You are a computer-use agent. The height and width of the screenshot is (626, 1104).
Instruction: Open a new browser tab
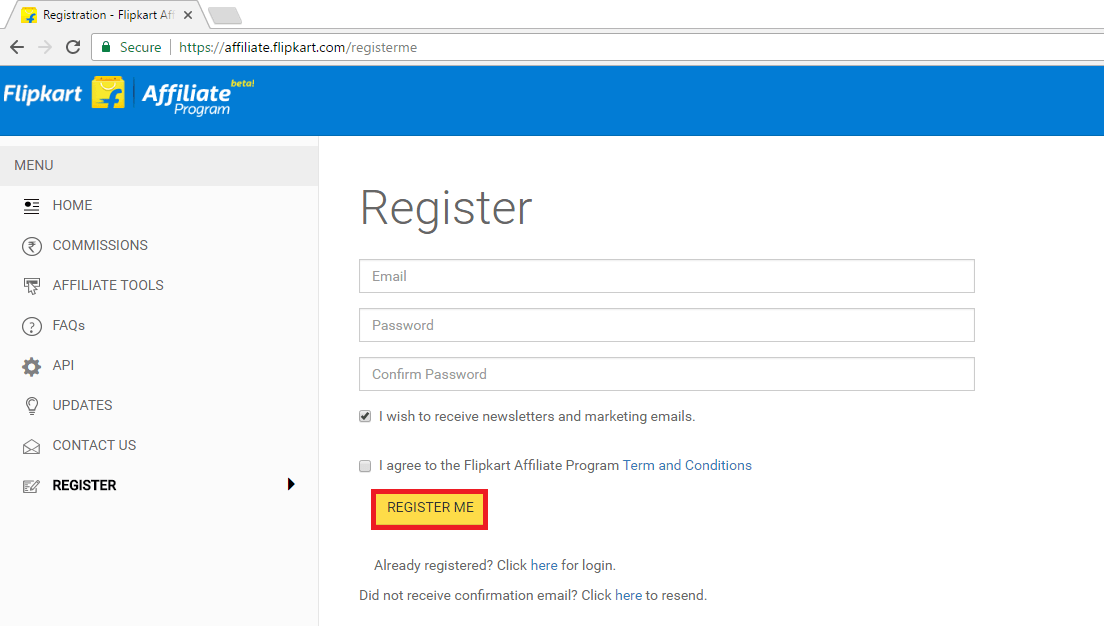225,15
